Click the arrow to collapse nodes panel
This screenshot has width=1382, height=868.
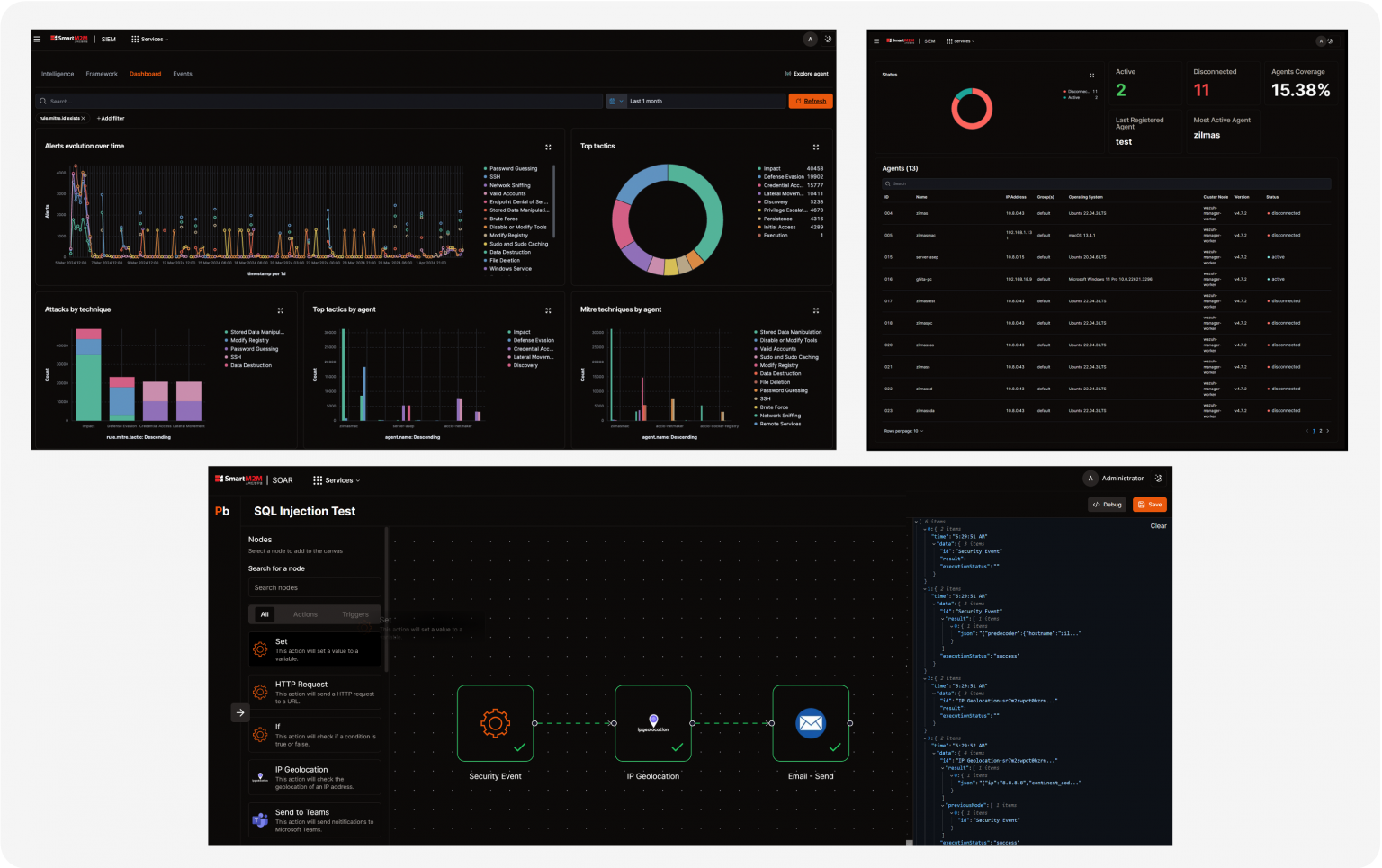240,712
